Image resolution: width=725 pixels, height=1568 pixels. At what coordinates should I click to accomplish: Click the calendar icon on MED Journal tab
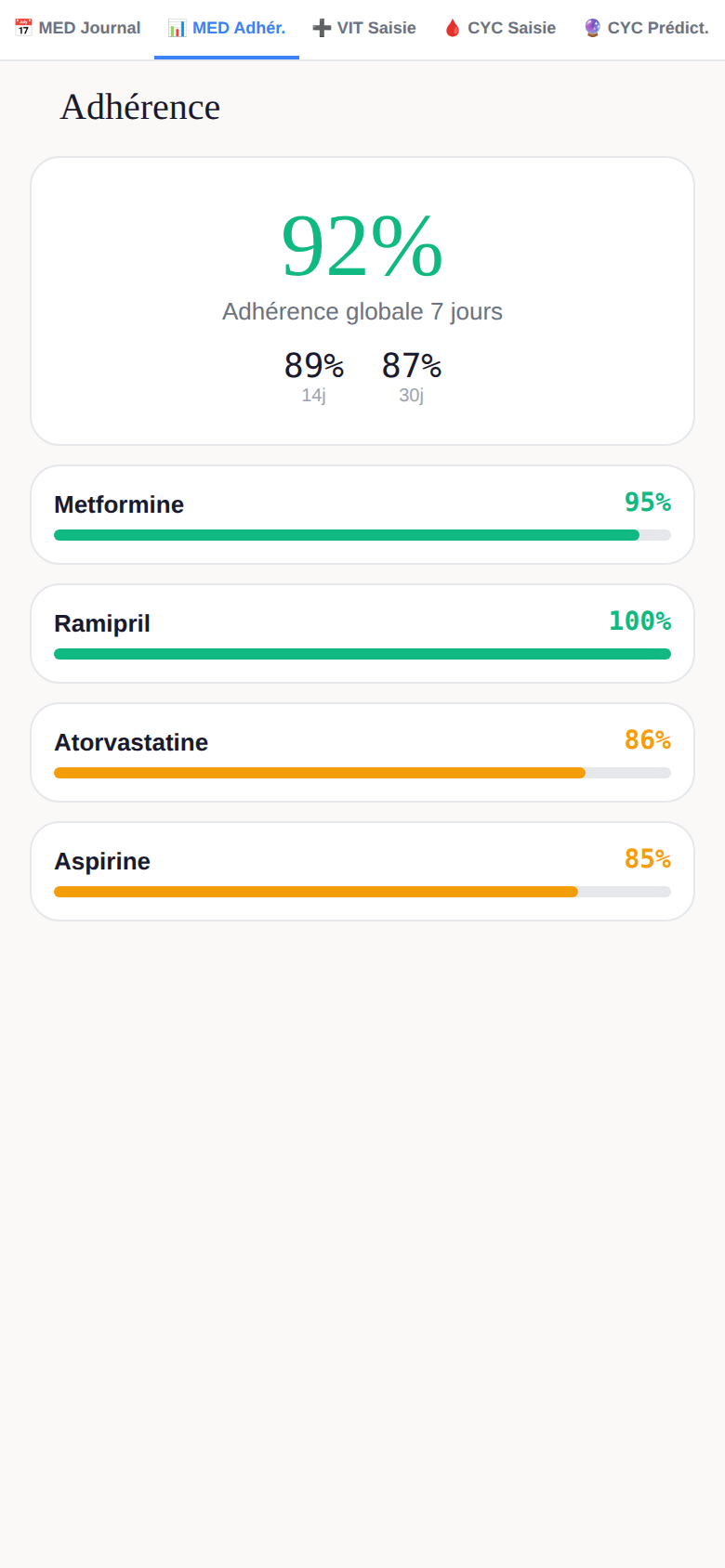coord(23,28)
